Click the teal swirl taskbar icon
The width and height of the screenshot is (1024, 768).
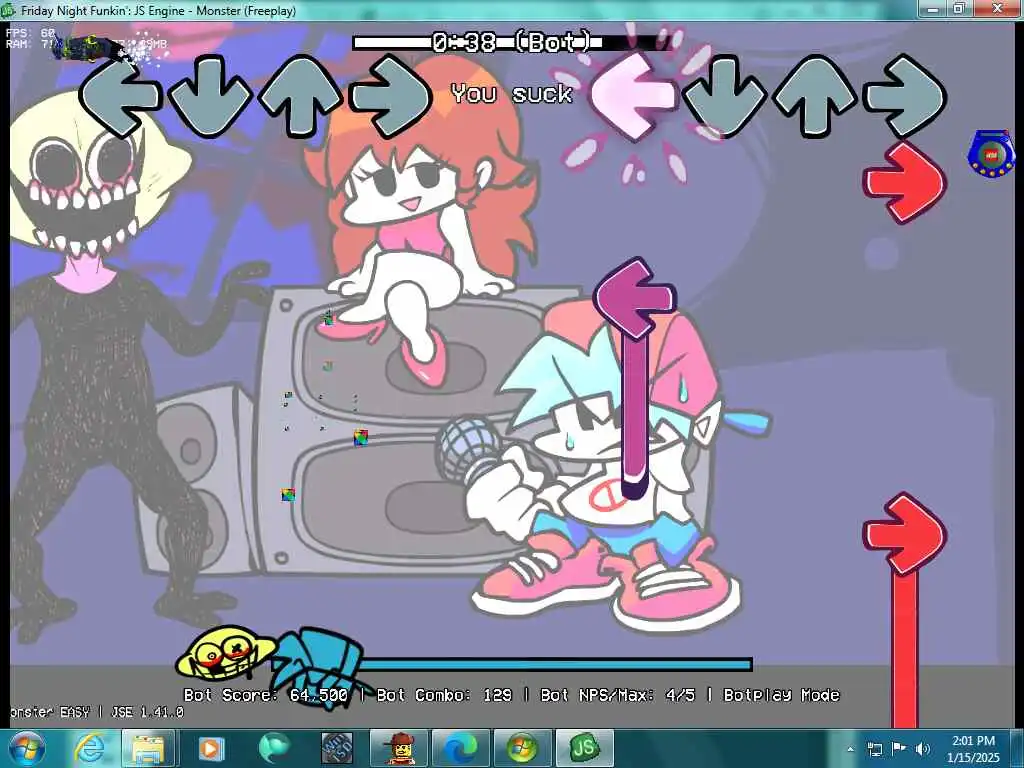click(x=274, y=749)
